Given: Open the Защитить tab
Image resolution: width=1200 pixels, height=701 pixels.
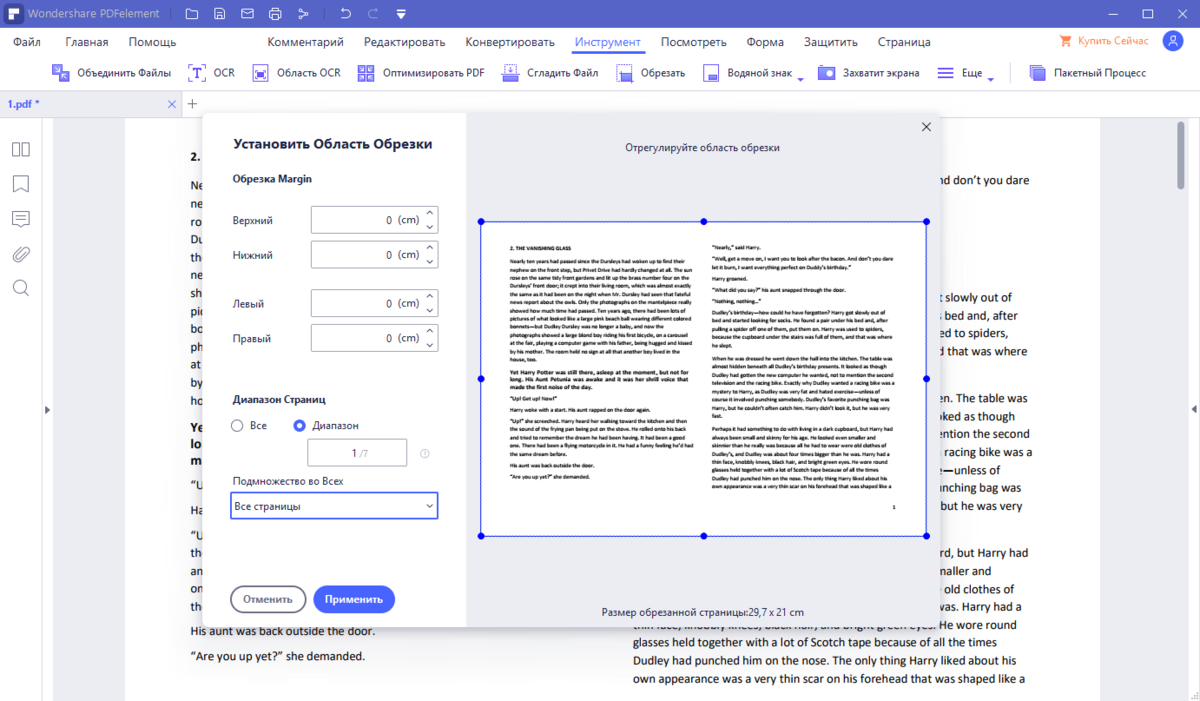Looking at the screenshot, I should point(831,42).
